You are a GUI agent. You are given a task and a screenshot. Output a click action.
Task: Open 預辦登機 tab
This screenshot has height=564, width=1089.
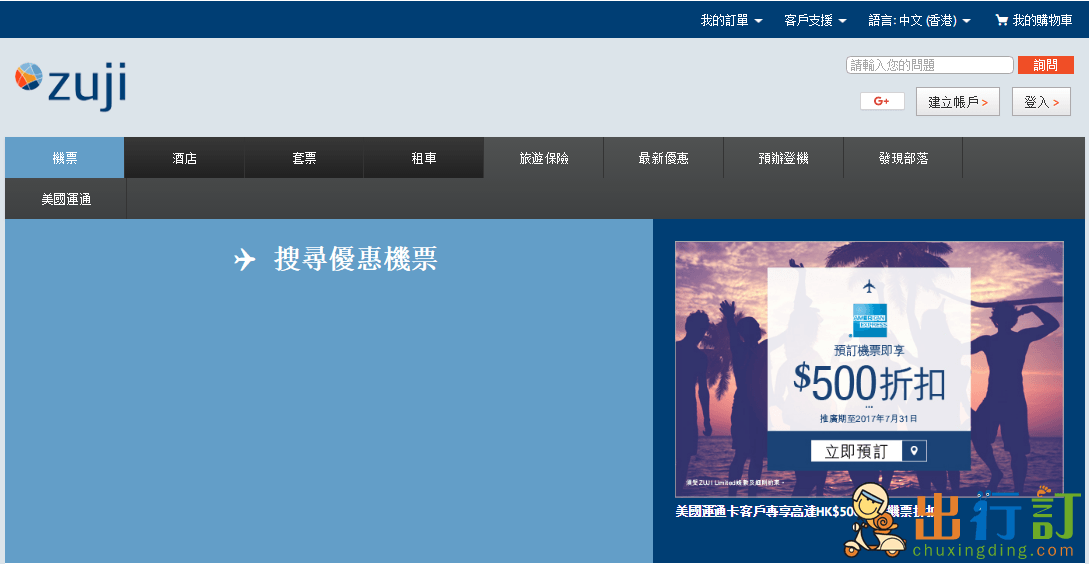click(x=783, y=158)
